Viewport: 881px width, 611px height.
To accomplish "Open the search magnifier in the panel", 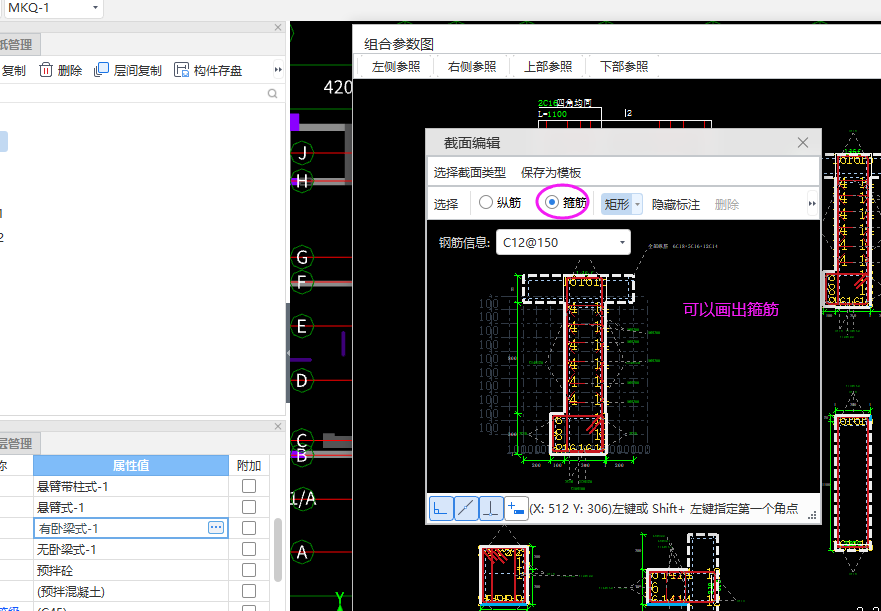I will click(270, 91).
